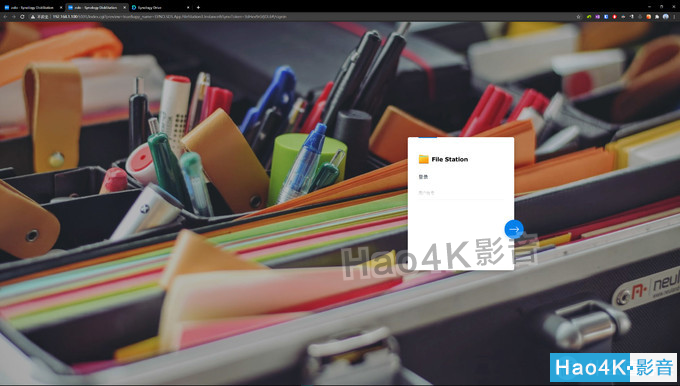Switch to the Synology Drive tab
Image resolution: width=680 pixels, height=386 pixels.
coord(160,7)
